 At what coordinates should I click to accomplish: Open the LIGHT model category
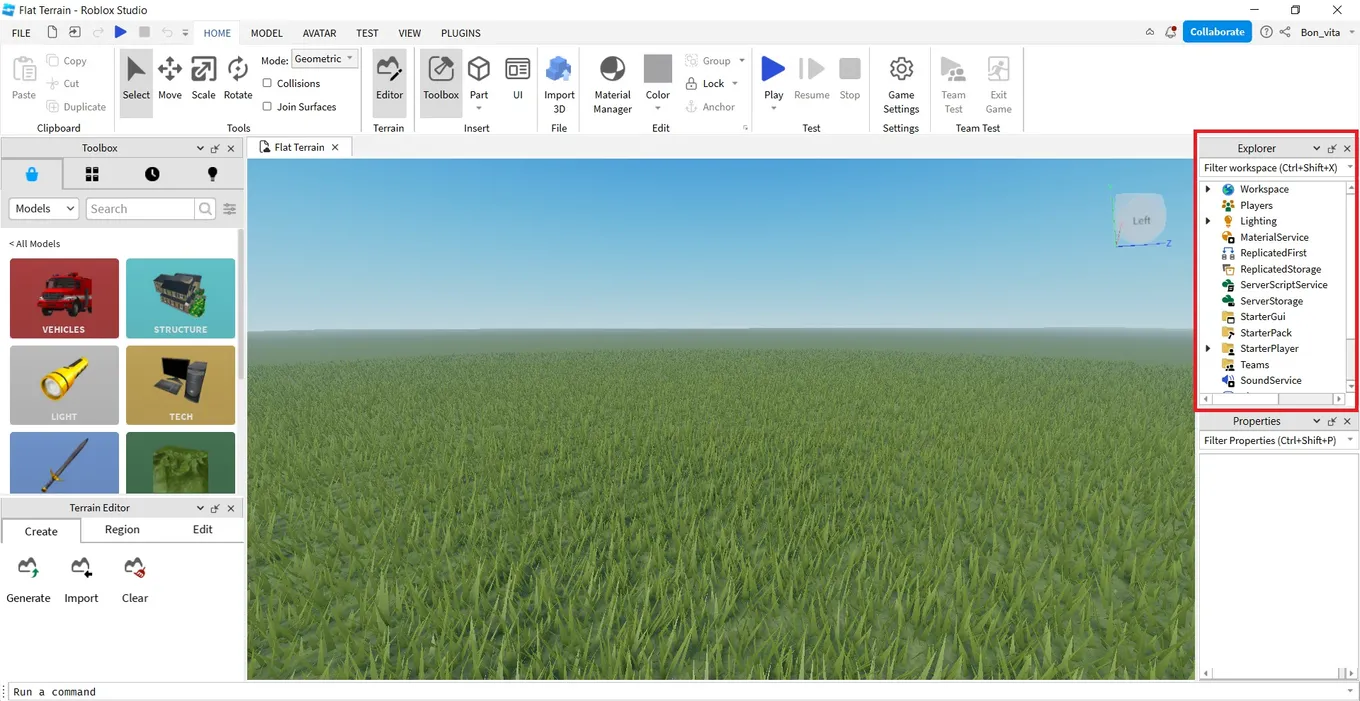click(64, 385)
